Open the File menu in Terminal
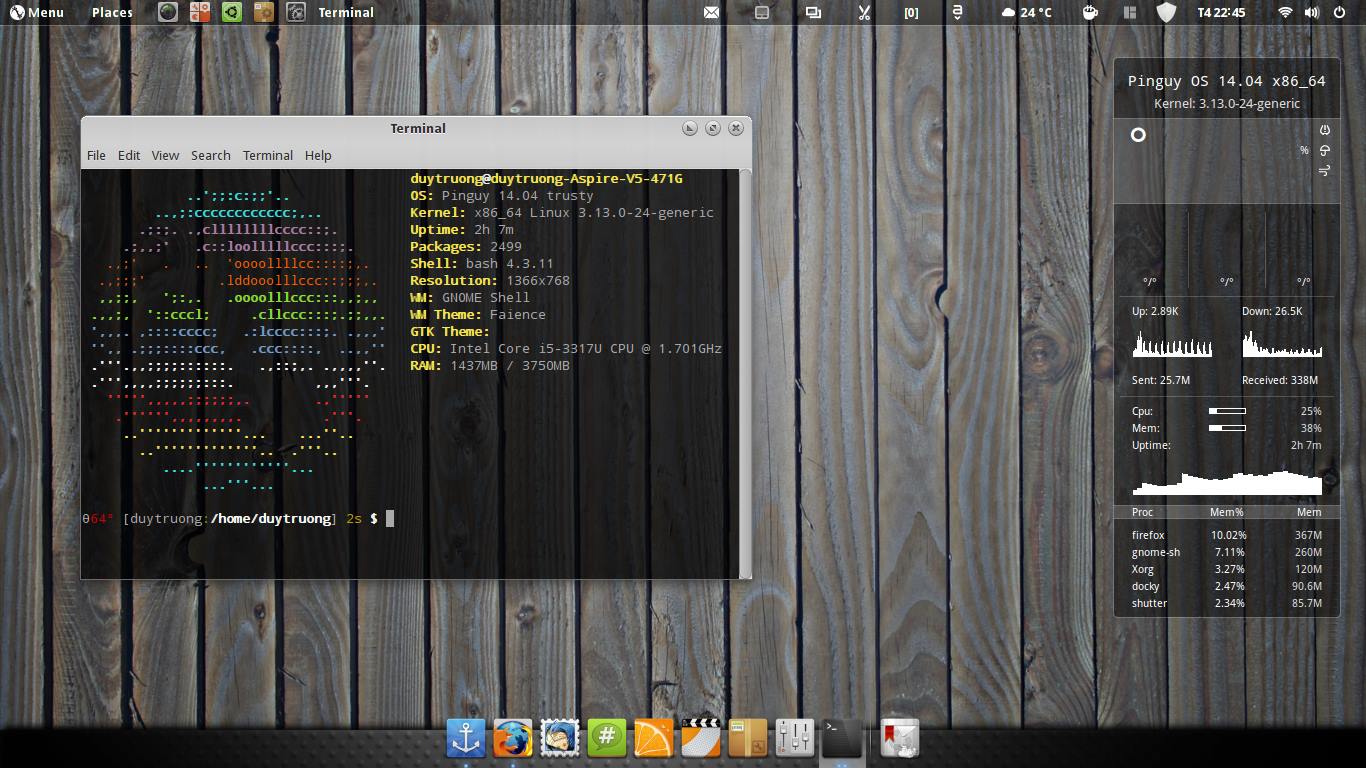1366x768 pixels. tap(96, 155)
